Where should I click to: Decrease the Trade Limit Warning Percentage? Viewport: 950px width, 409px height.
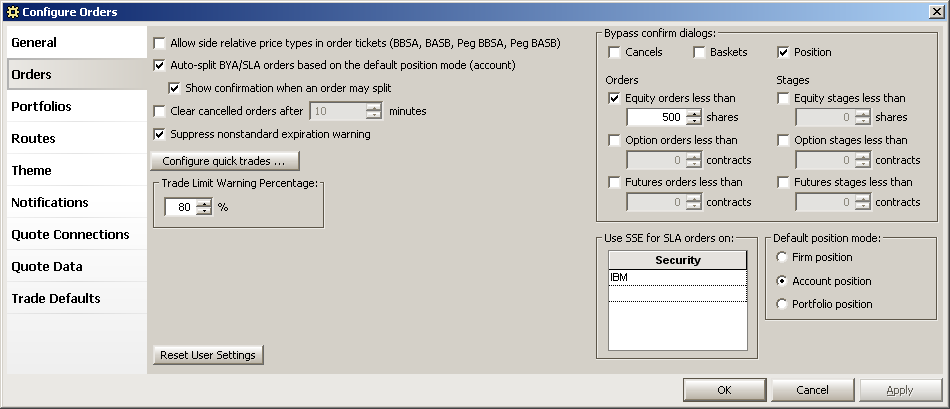(204, 211)
